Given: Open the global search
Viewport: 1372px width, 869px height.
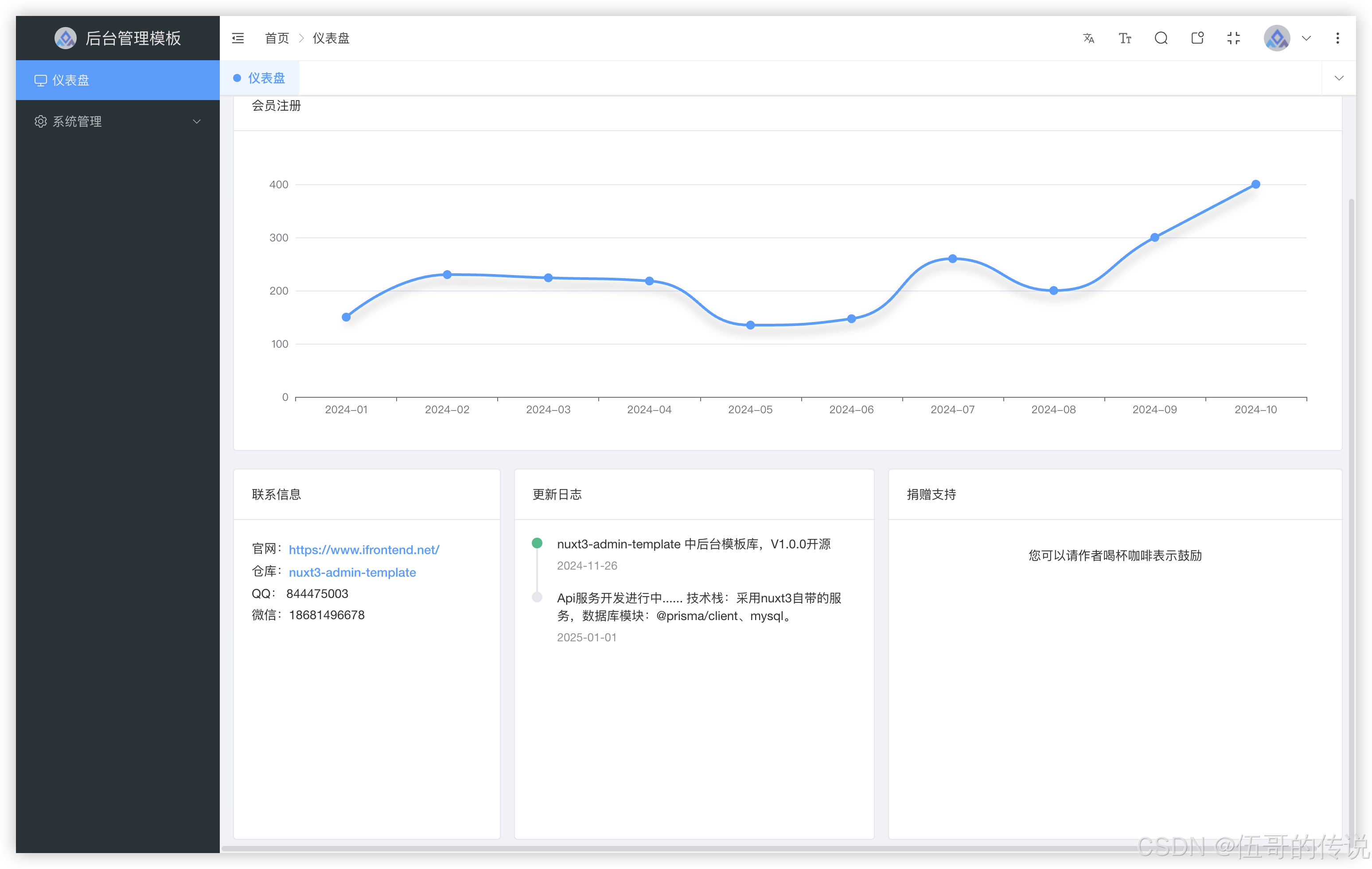Looking at the screenshot, I should 1161,38.
